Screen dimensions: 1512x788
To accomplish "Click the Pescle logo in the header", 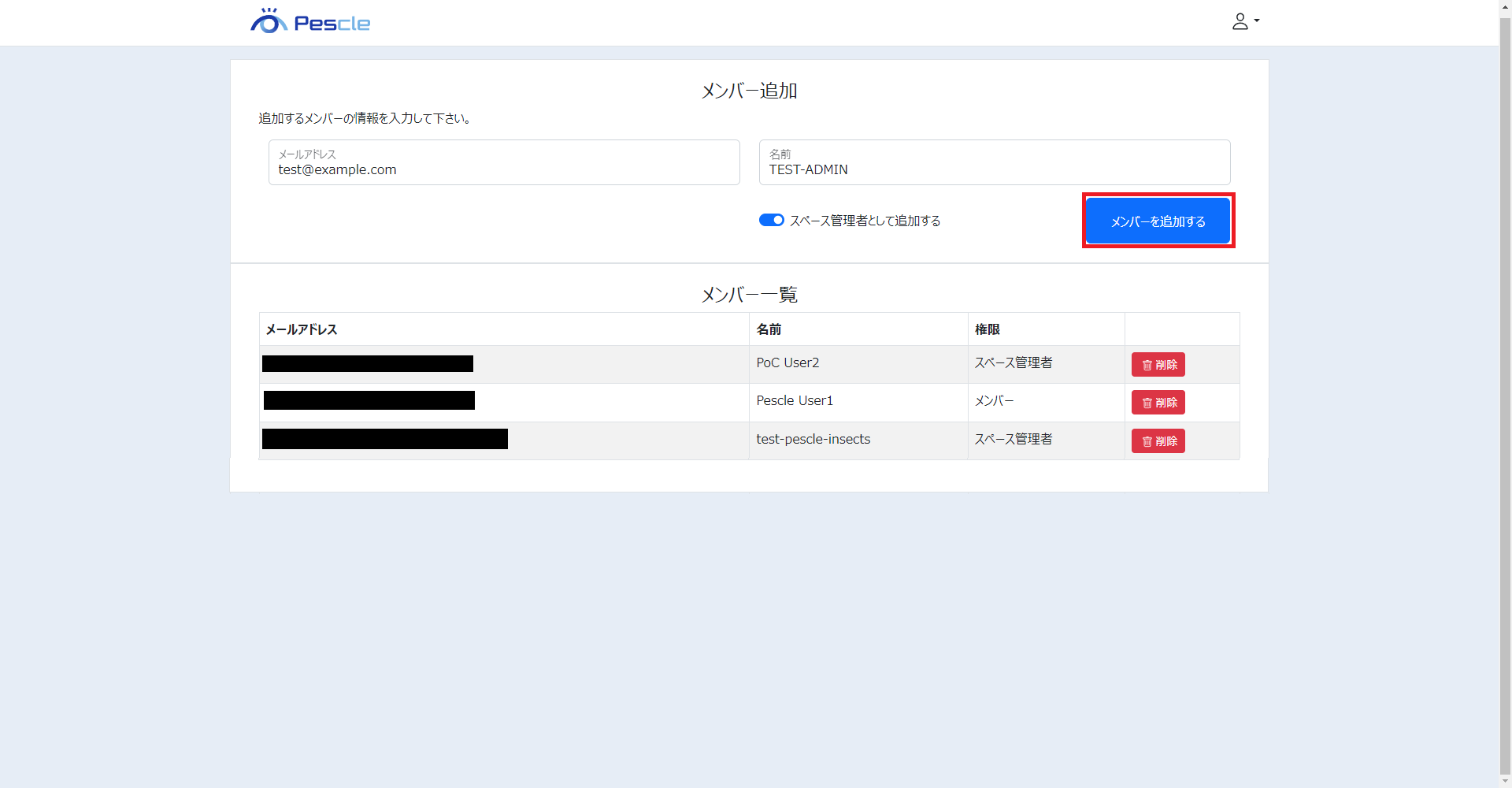I will click(x=310, y=22).
